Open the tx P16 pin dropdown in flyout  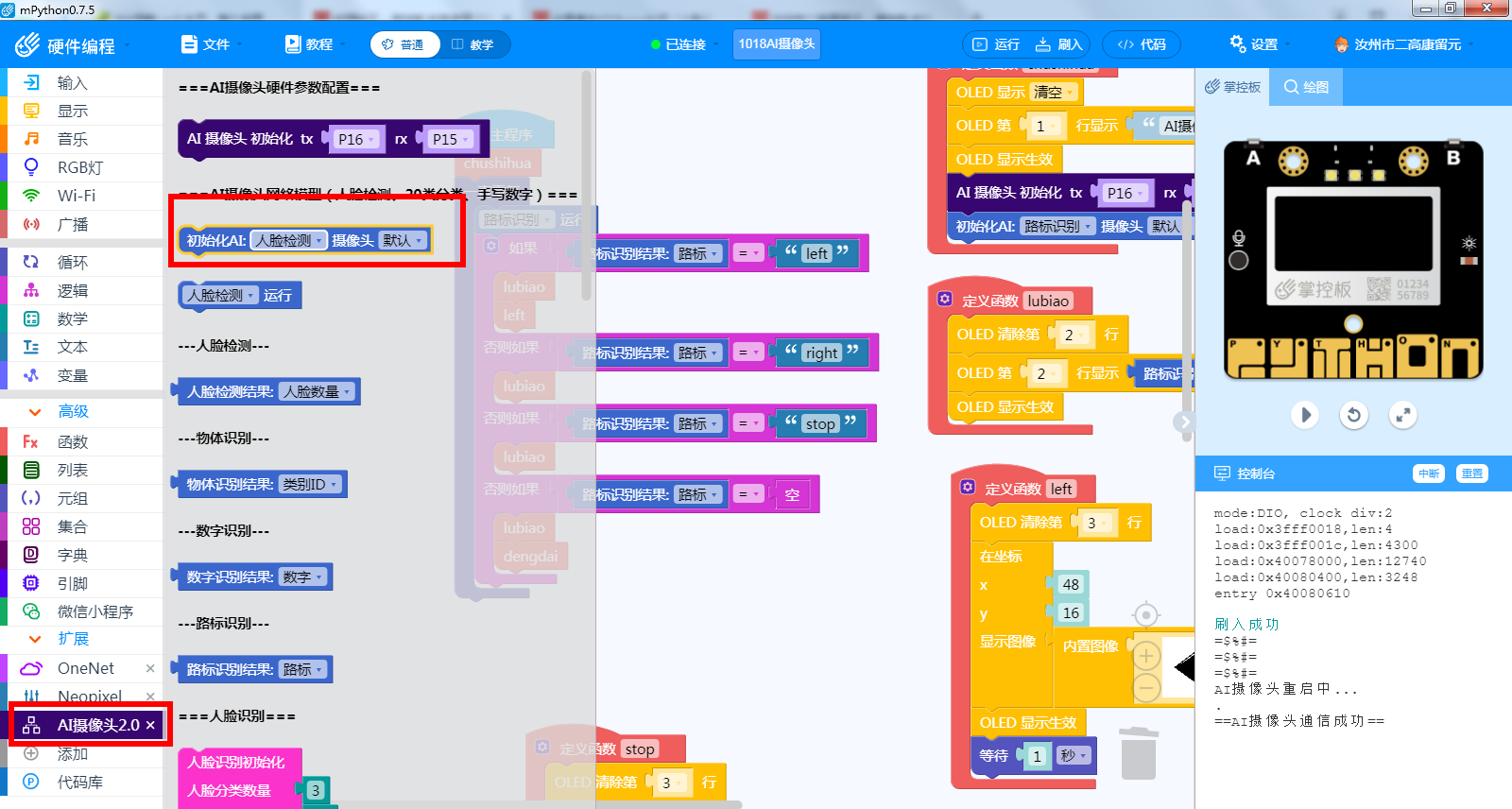click(356, 139)
